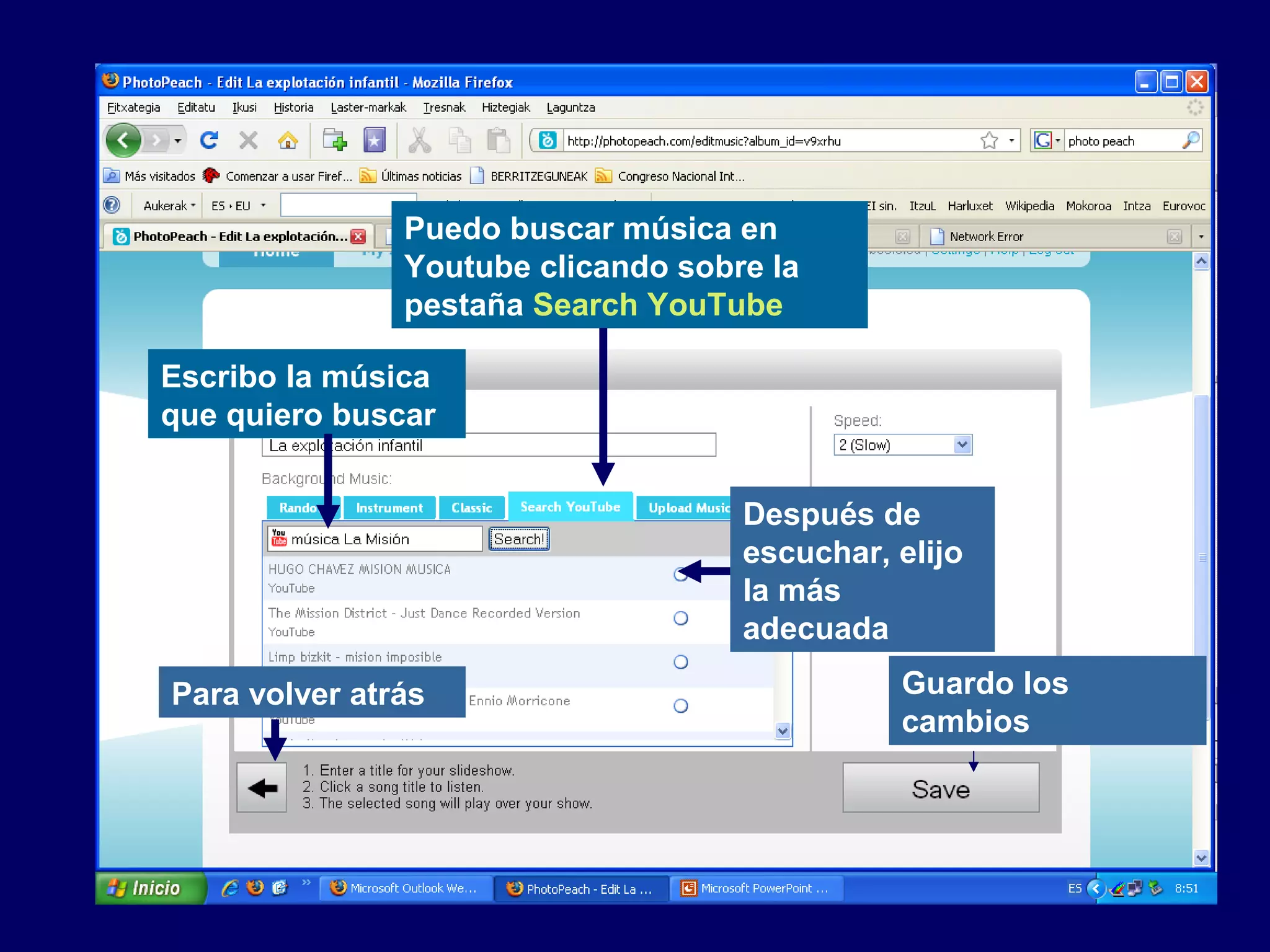Viewport: 1270px width, 952px height.
Task: Click the Paste clipboard icon
Action: tap(499, 141)
